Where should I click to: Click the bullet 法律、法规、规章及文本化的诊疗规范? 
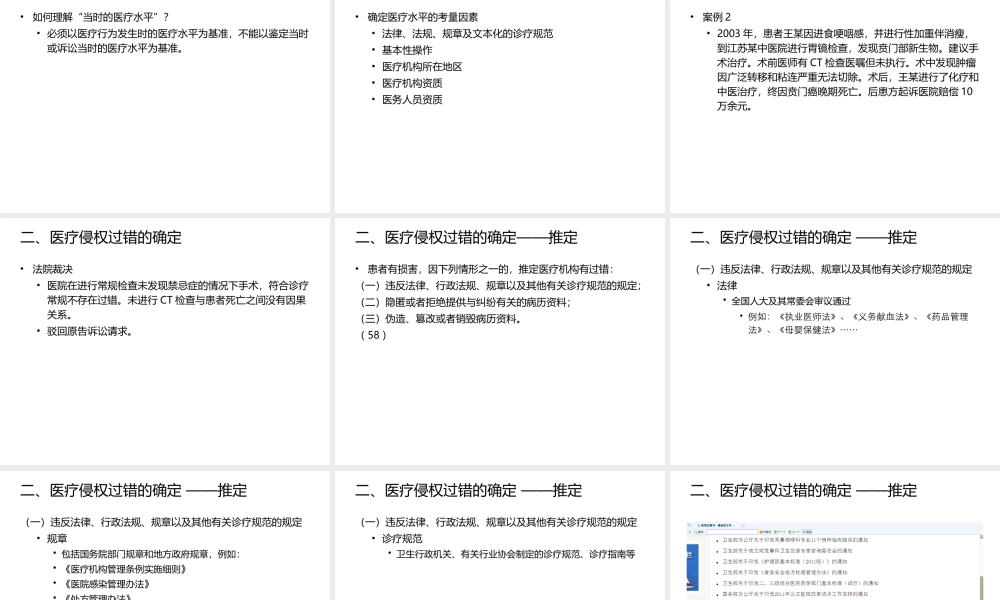pyautogui.click(x=467, y=33)
